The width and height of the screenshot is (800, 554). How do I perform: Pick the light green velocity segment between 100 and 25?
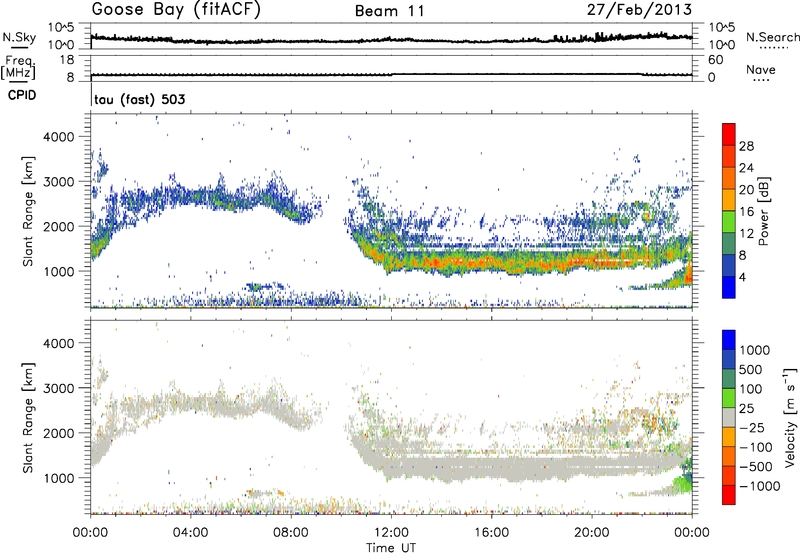(x=729, y=399)
